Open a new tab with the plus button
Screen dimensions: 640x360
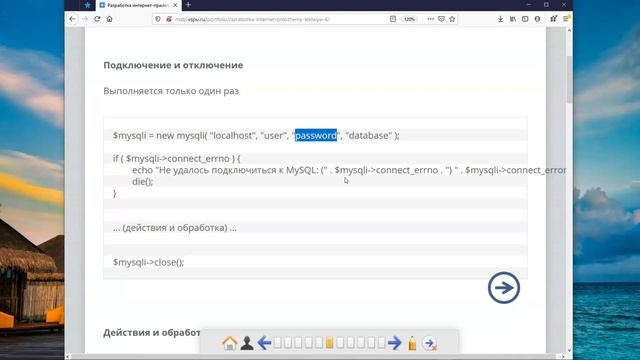[x=188, y=5]
